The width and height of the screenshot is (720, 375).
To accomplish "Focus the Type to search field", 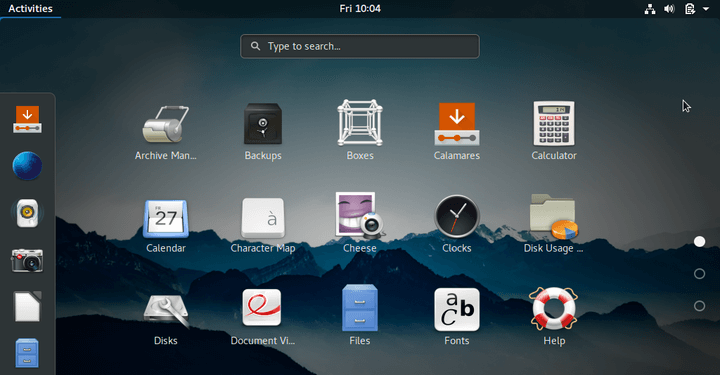I will click(360, 46).
